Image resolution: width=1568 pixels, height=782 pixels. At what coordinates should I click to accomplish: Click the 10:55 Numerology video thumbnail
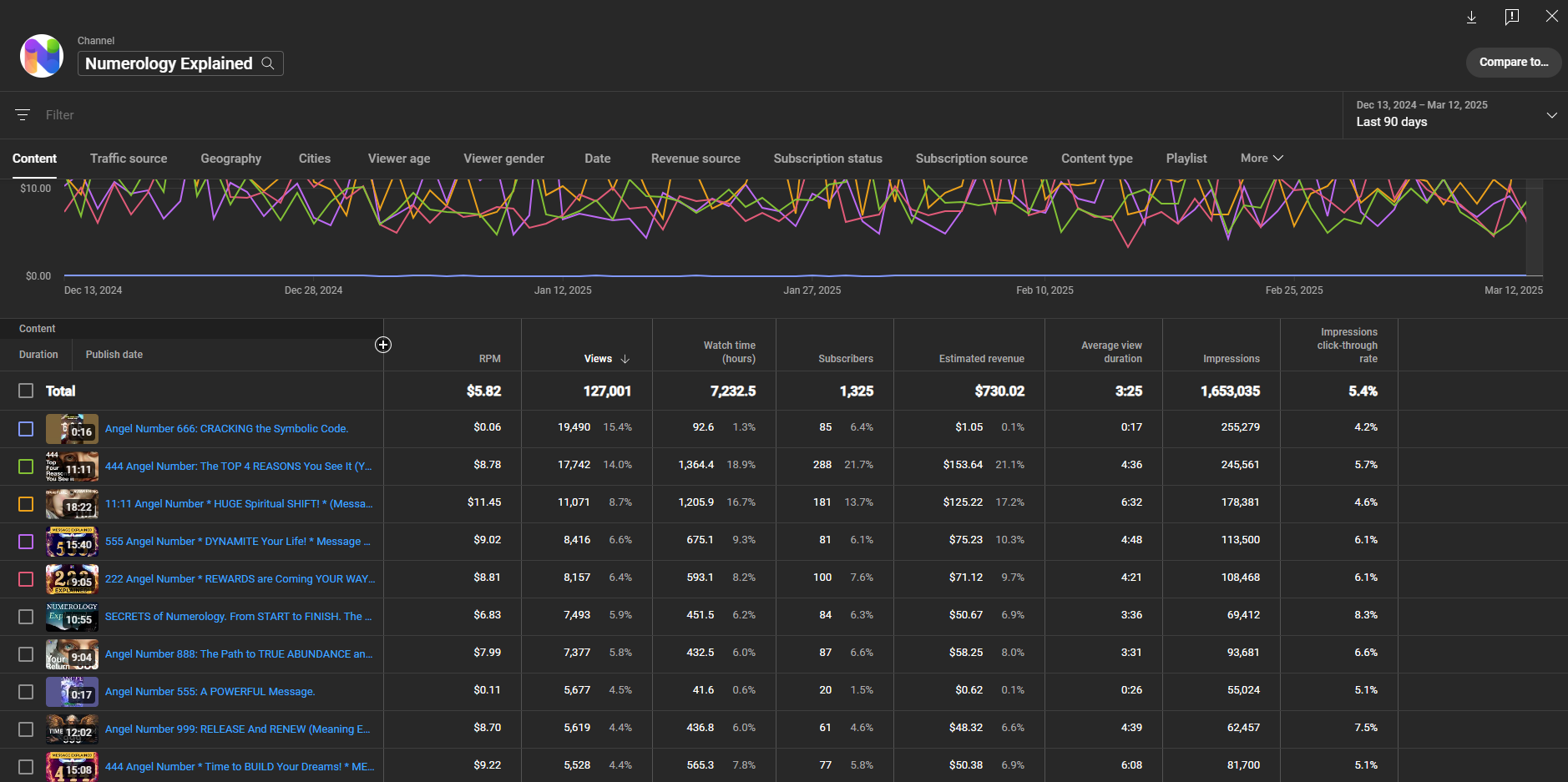[x=72, y=617]
